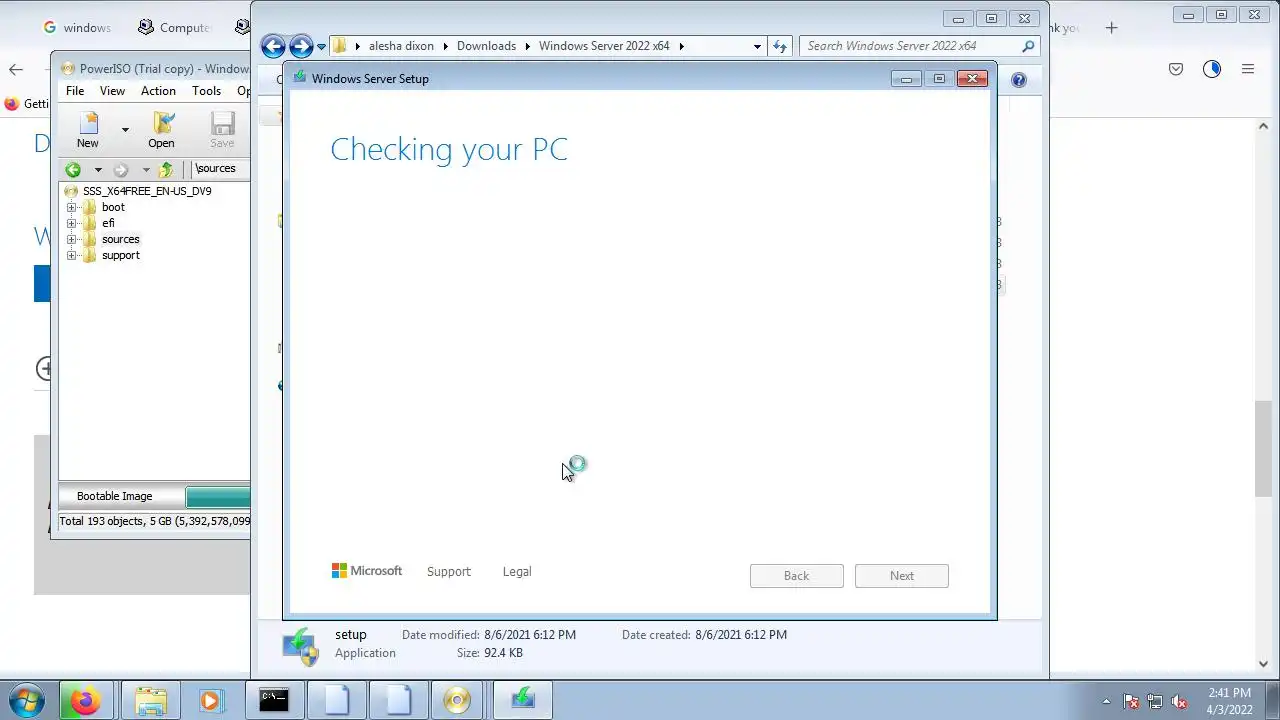Click Firefox Pocket save icon
This screenshot has height=720, width=1280.
[x=1176, y=69]
